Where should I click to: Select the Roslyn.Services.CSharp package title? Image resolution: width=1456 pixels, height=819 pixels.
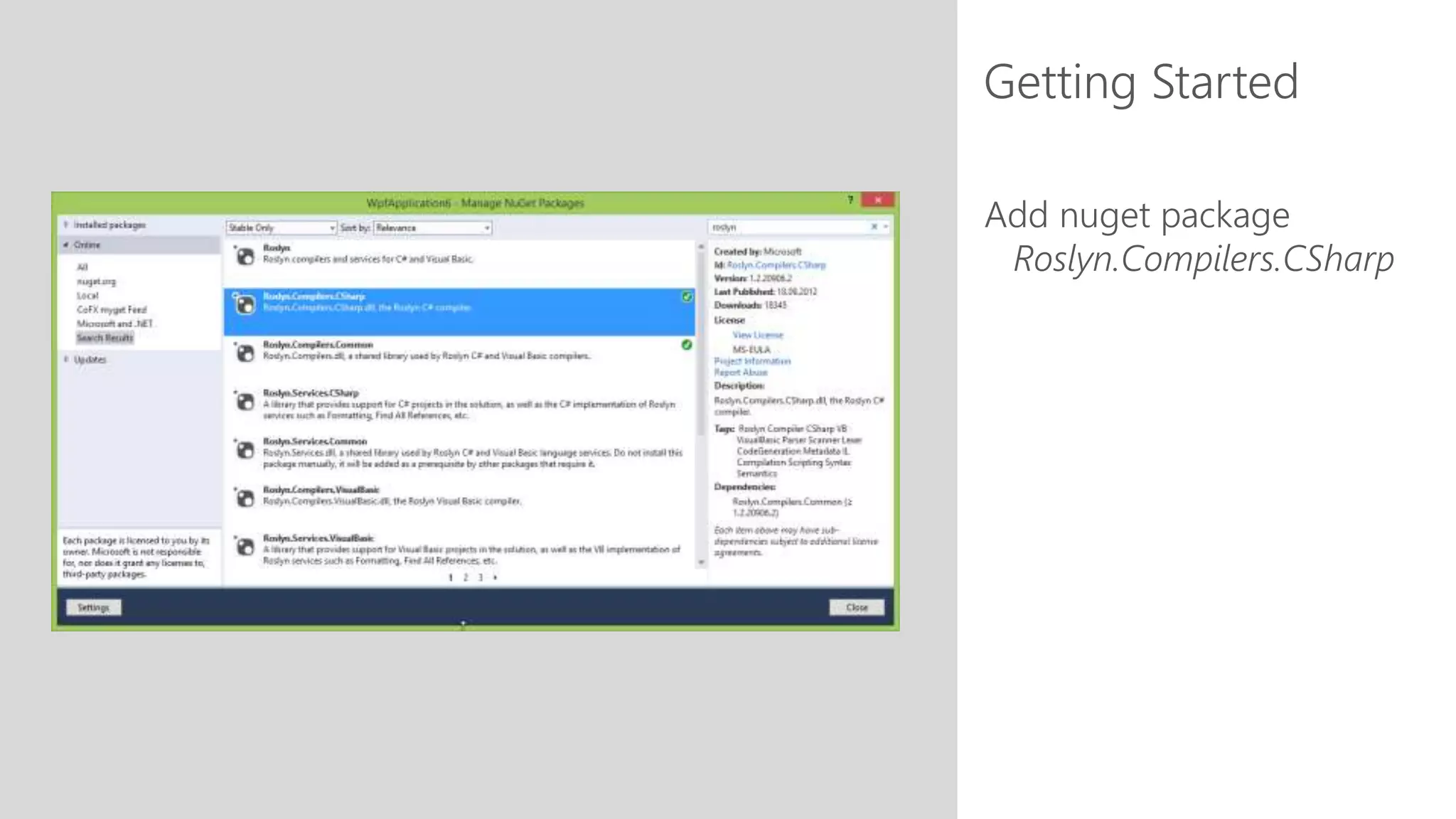311,393
